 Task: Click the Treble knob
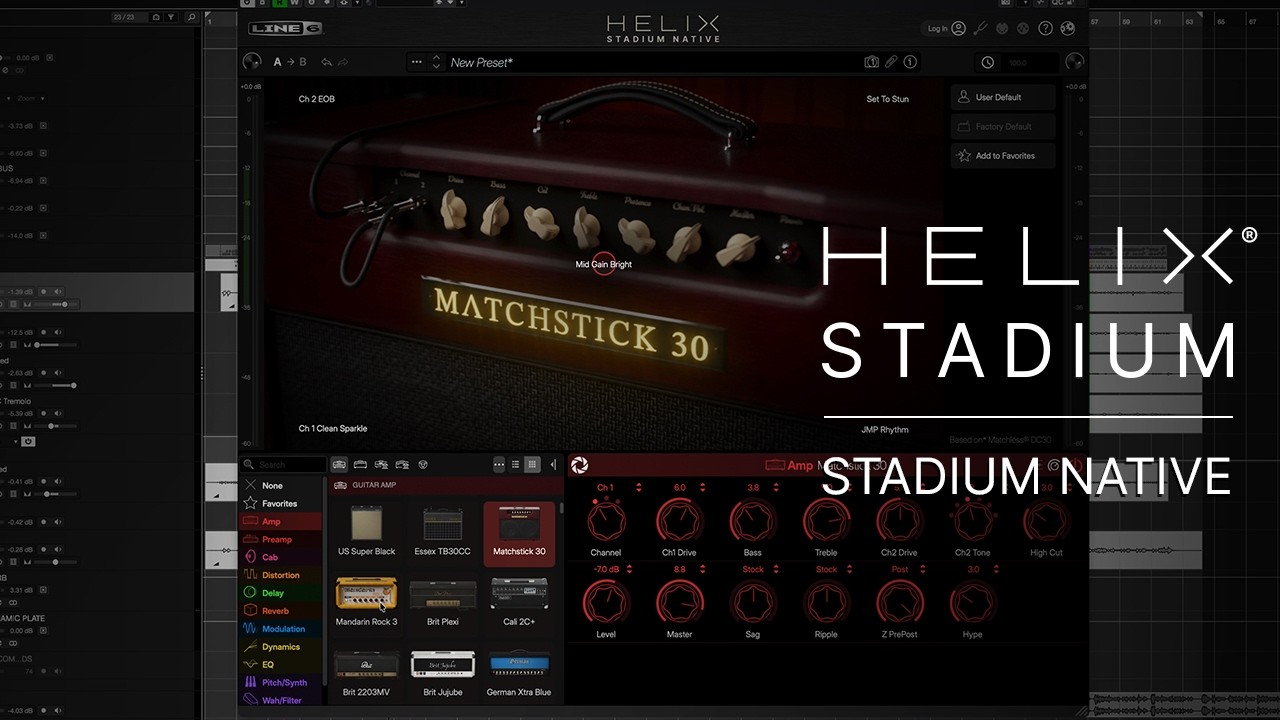pyautogui.click(x=826, y=520)
